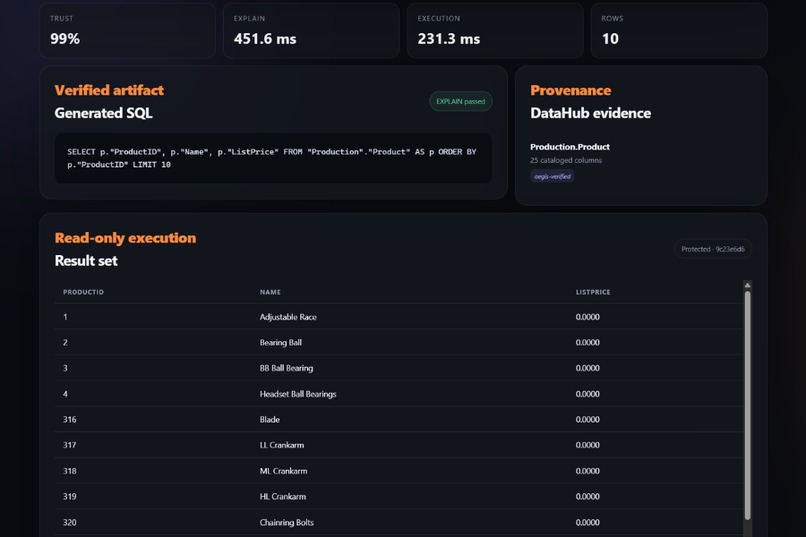806x537 pixels.
Task: Select the Bearing Ball name cell
Action: tap(281, 343)
